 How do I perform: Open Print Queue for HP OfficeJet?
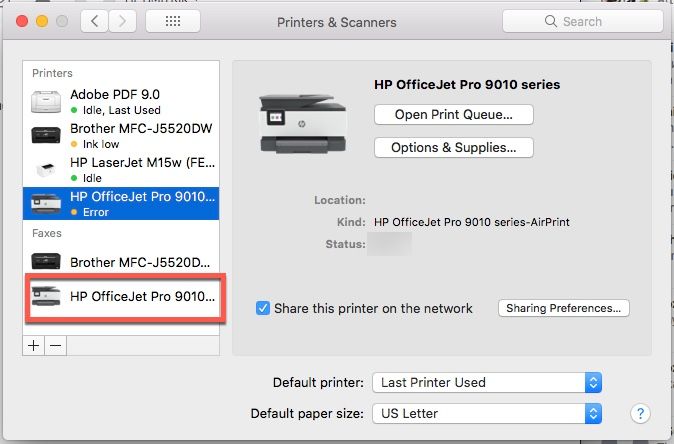[454, 114]
